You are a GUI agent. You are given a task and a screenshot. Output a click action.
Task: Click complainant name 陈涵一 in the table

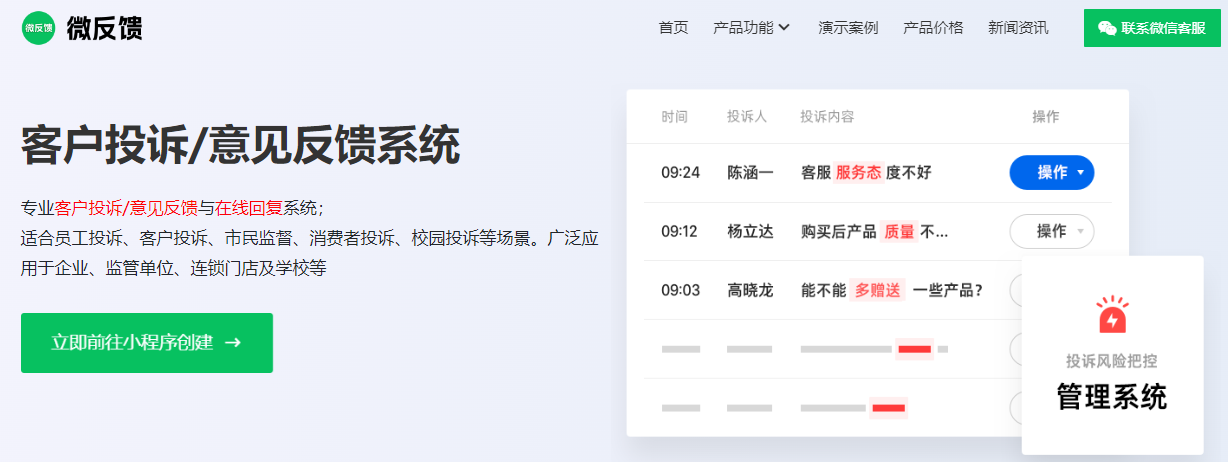(x=750, y=173)
